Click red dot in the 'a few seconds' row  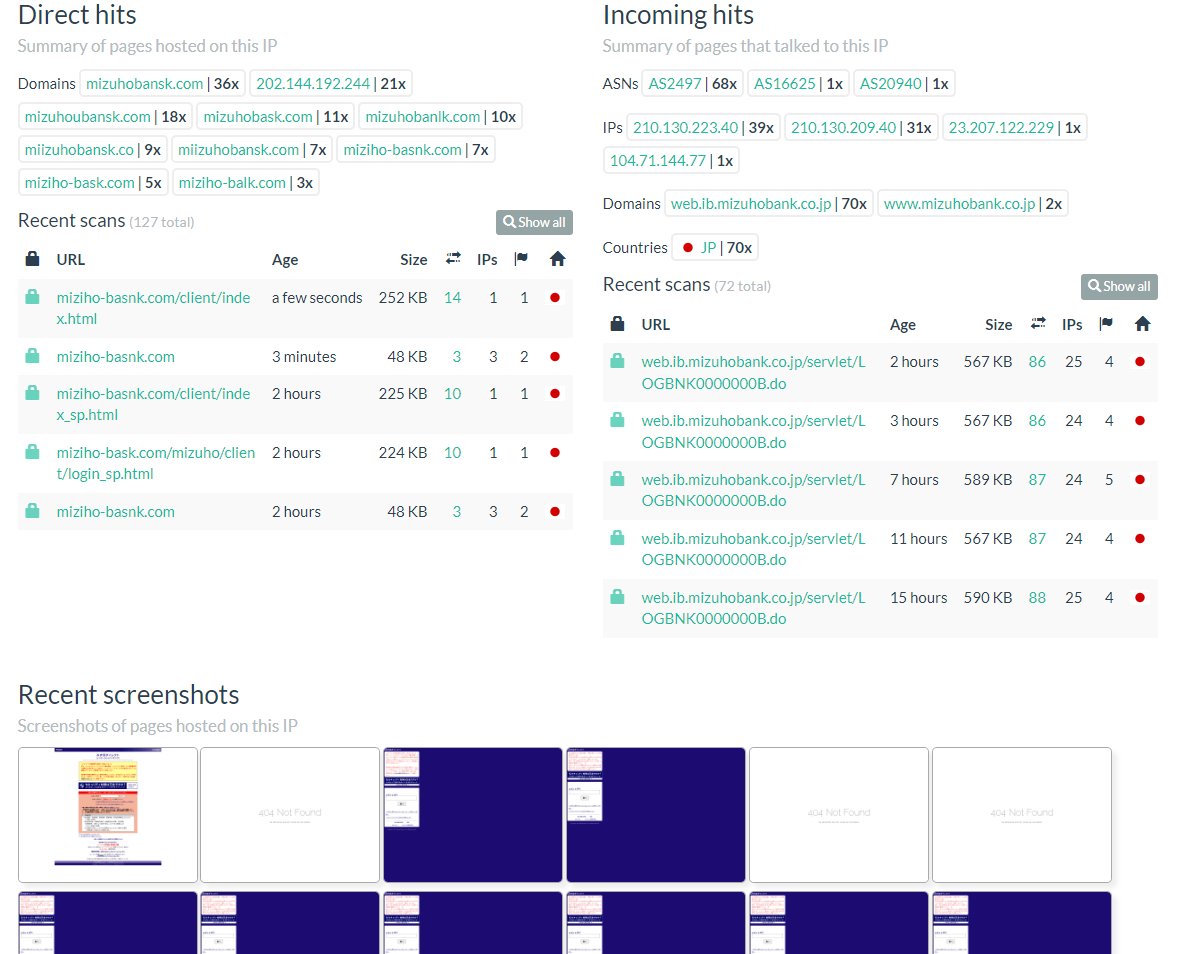555,297
